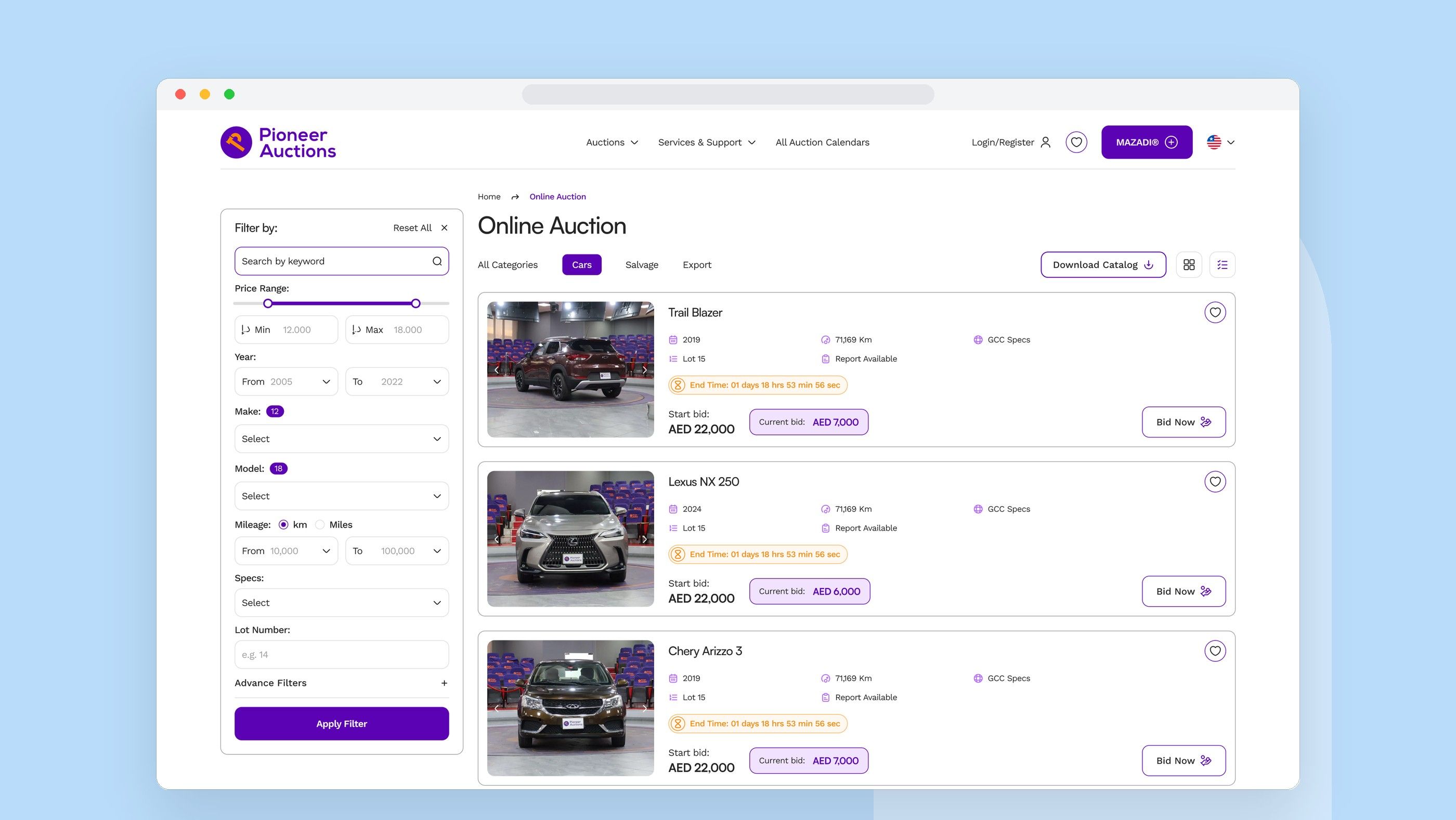Show previous photo of Lexus NX 250
The image size is (1456, 820).
point(497,539)
